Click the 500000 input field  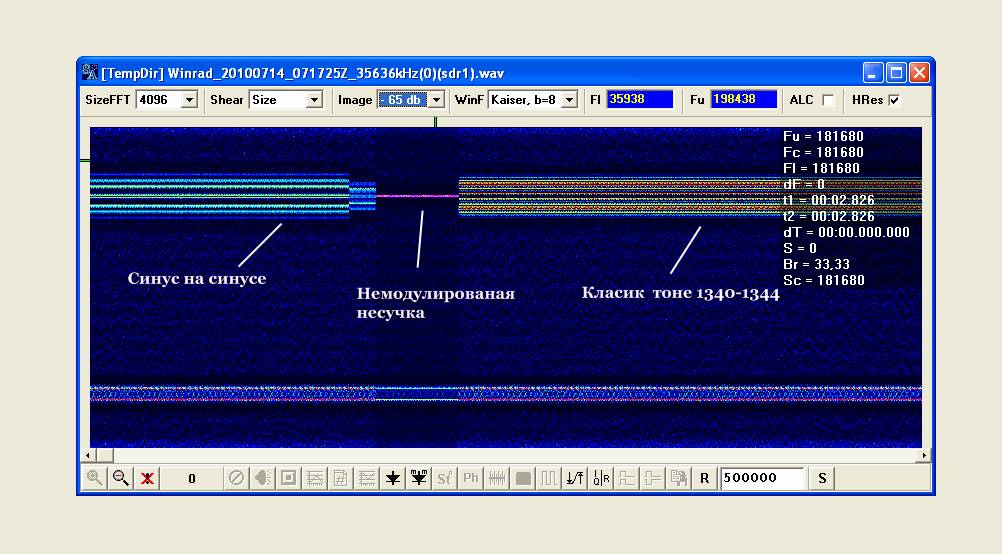pos(762,478)
